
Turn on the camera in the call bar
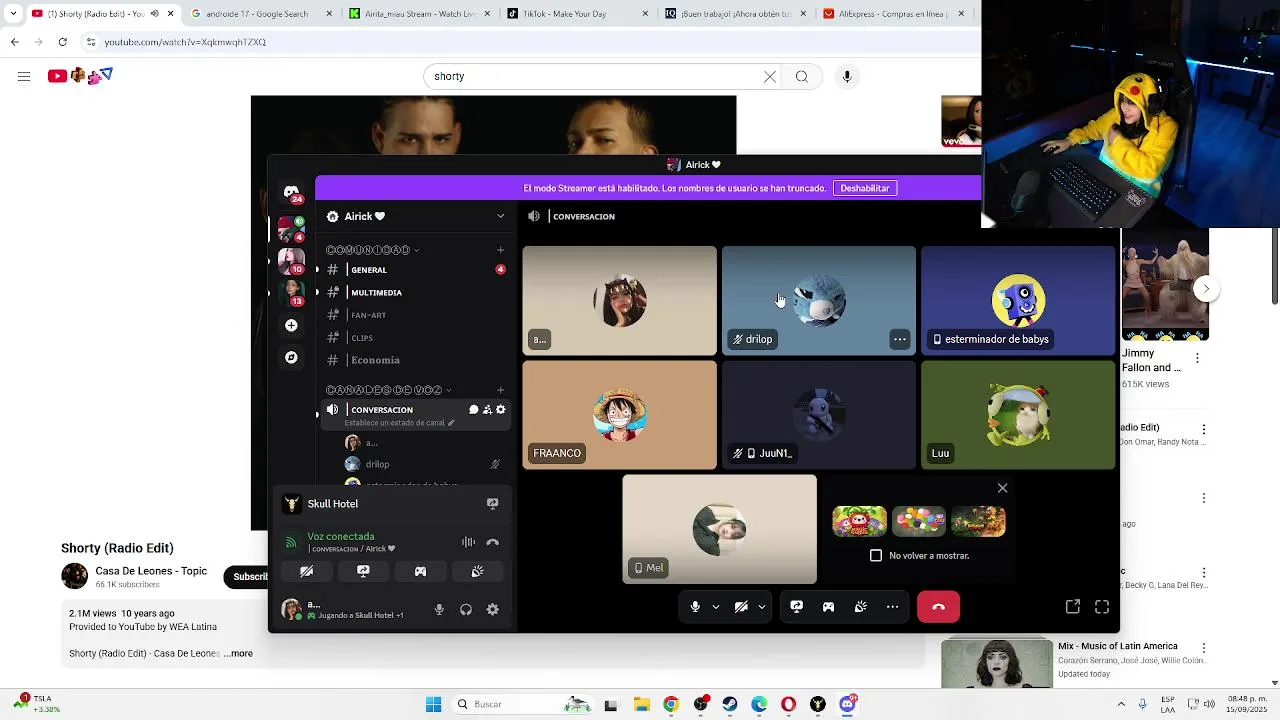[x=741, y=607]
